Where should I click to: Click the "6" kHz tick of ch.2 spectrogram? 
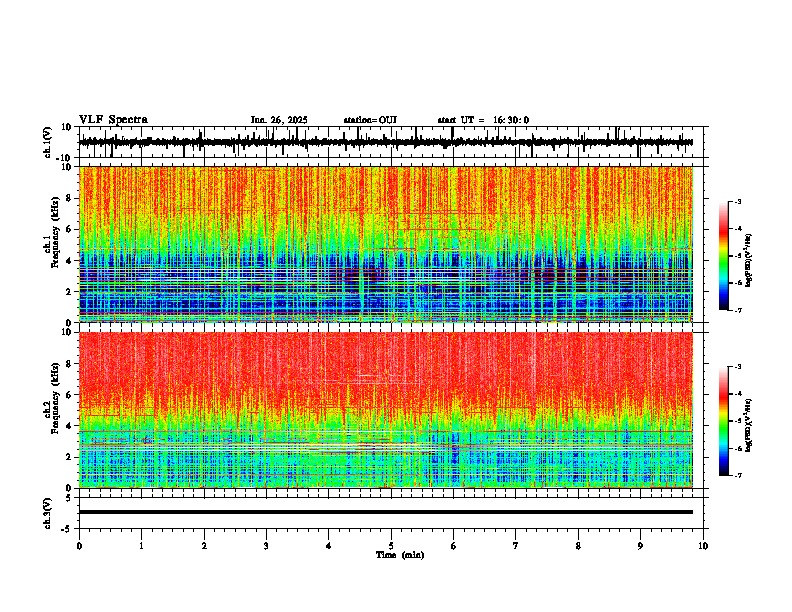[x=69, y=394]
